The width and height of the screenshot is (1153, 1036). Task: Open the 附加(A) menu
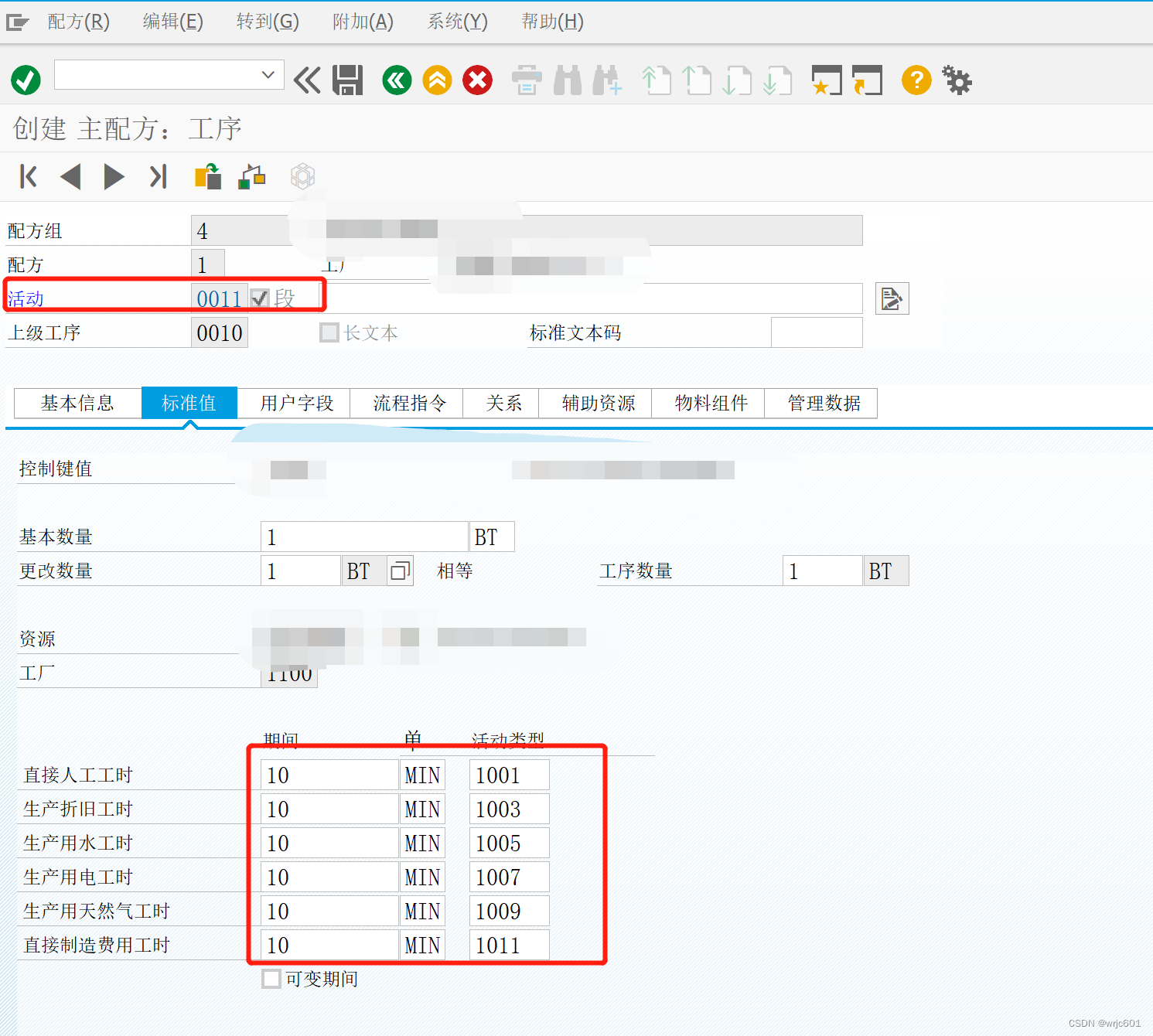click(x=363, y=22)
